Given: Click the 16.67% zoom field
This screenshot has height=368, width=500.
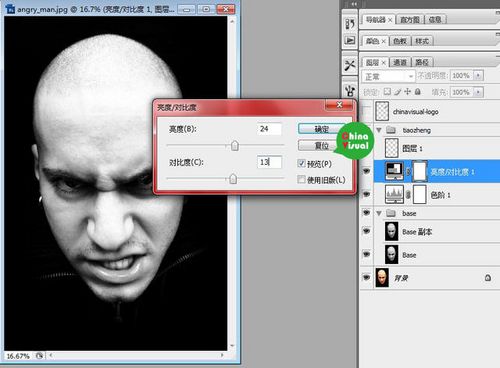Looking at the screenshot, I should 18,356.
